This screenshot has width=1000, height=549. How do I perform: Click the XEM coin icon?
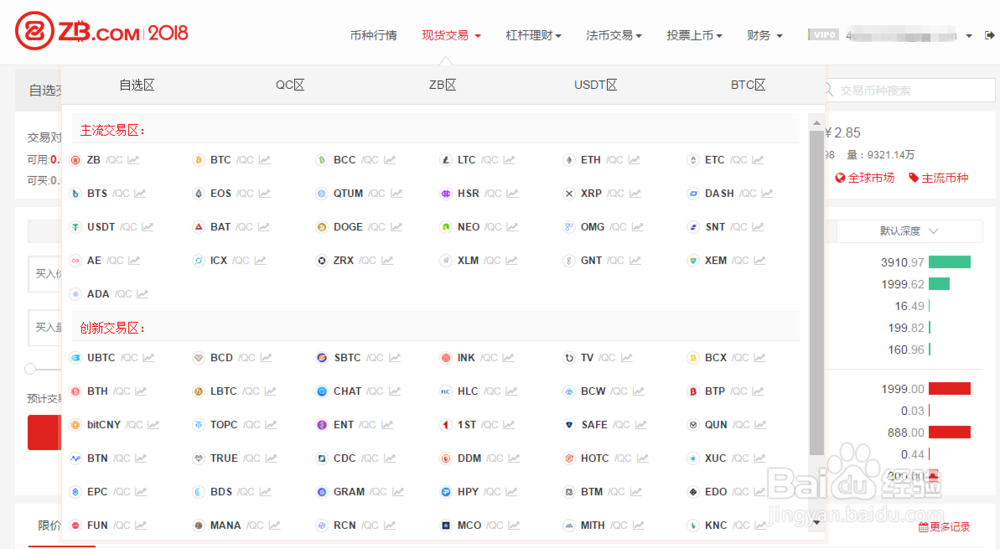click(693, 260)
